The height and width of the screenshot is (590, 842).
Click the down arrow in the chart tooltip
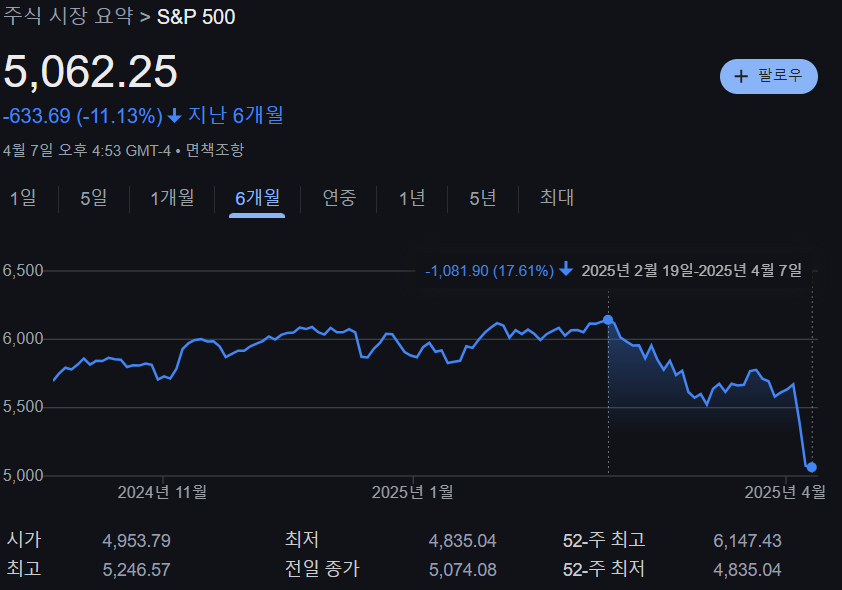(x=566, y=269)
